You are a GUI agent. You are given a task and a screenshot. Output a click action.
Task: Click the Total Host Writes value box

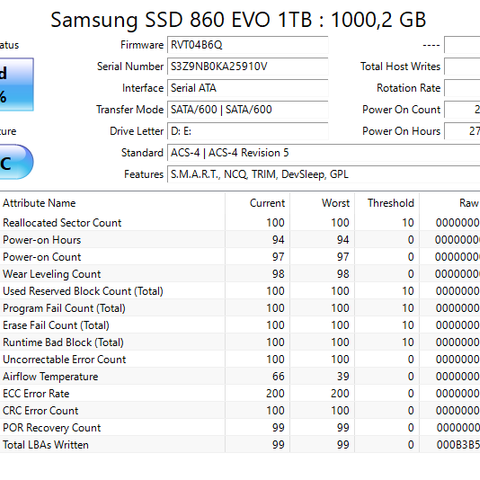[x=462, y=67]
